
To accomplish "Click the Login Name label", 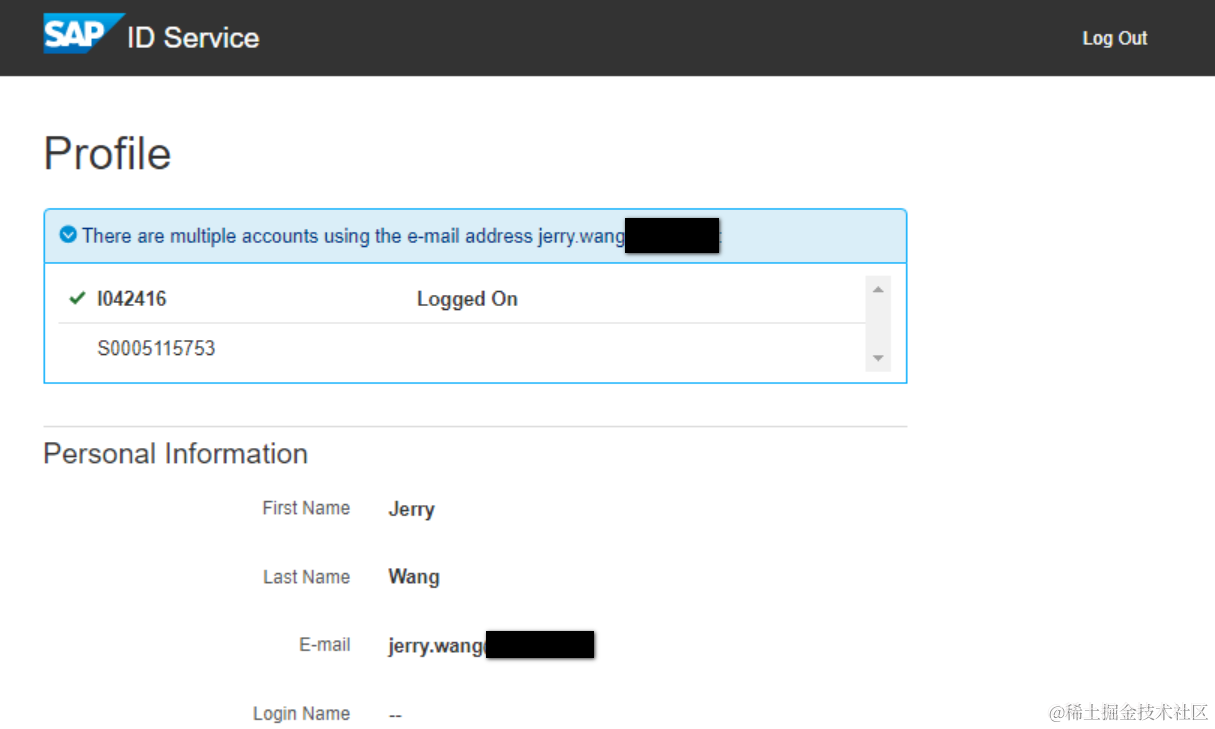I will click(x=301, y=714).
